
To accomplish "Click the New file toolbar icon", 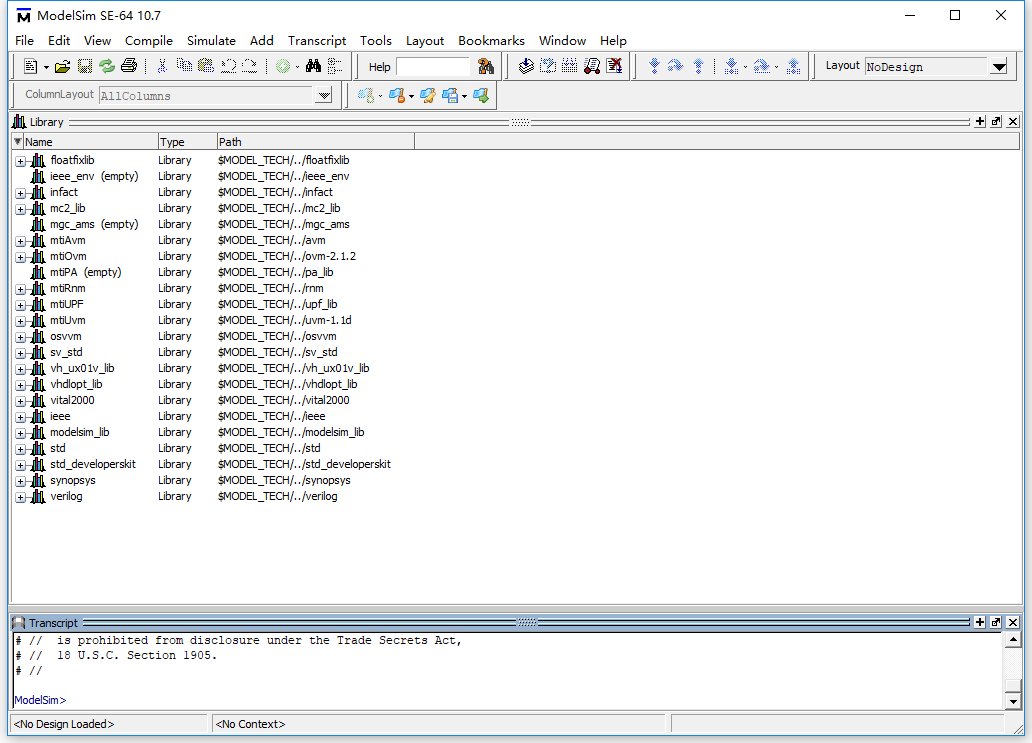I will [x=30, y=66].
